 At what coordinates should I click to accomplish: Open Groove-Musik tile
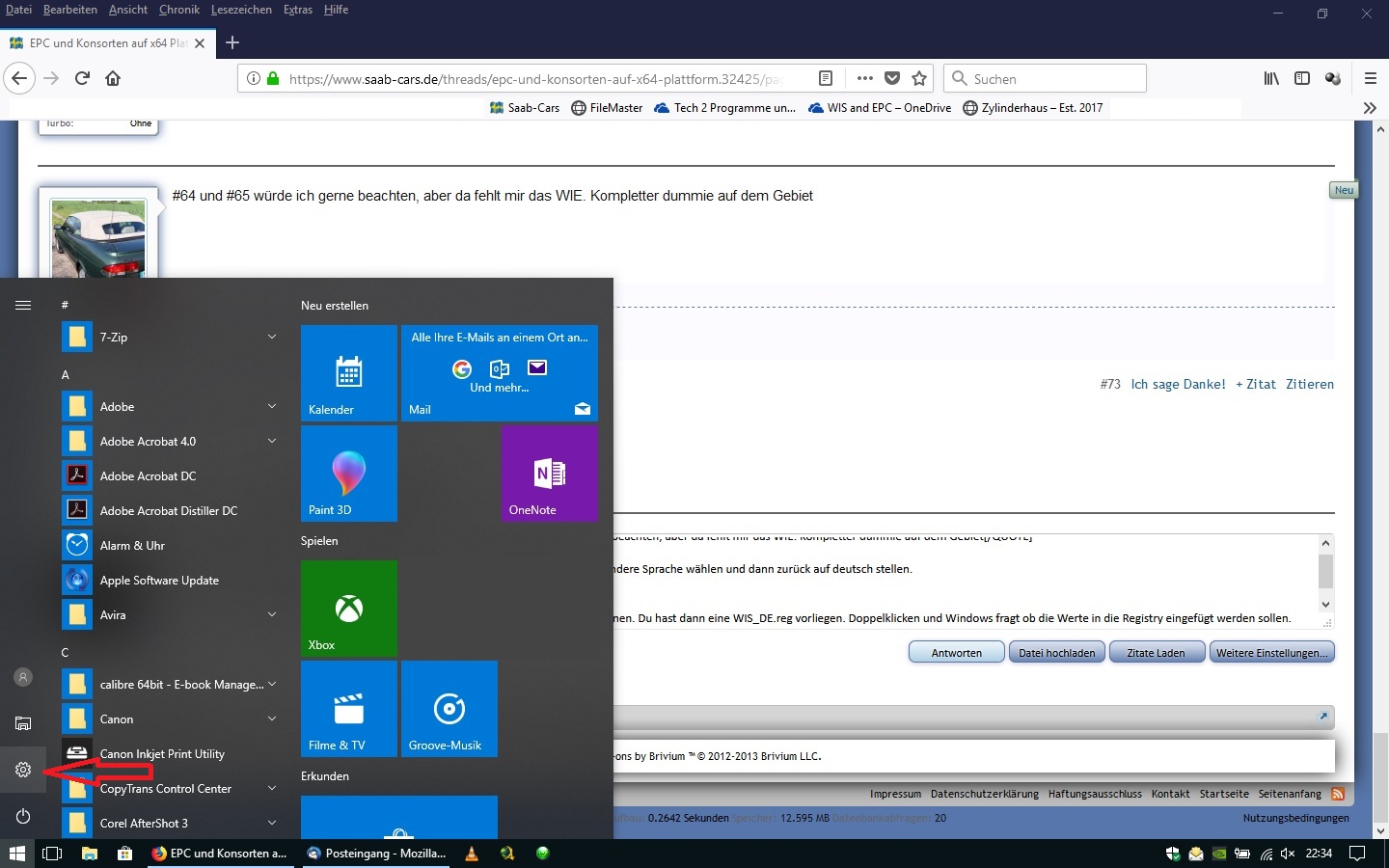pos(449,709)
